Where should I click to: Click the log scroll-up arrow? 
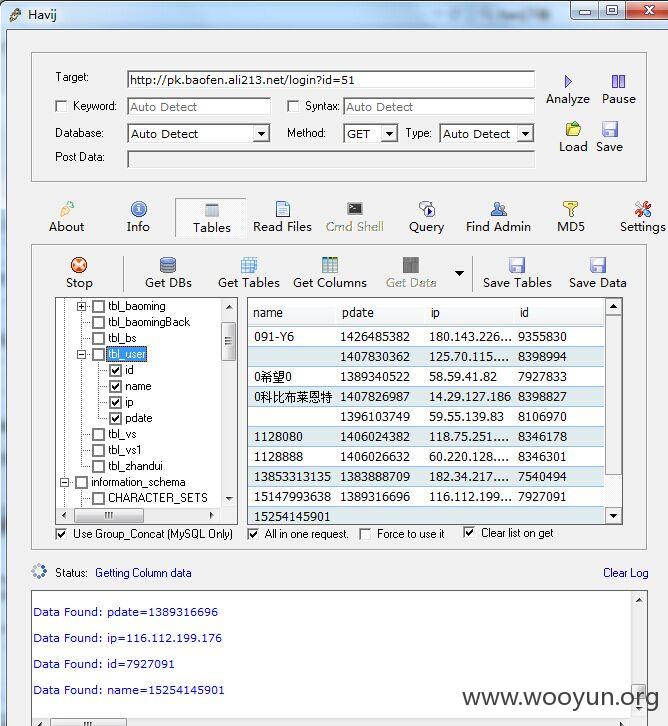click(639, 600)
